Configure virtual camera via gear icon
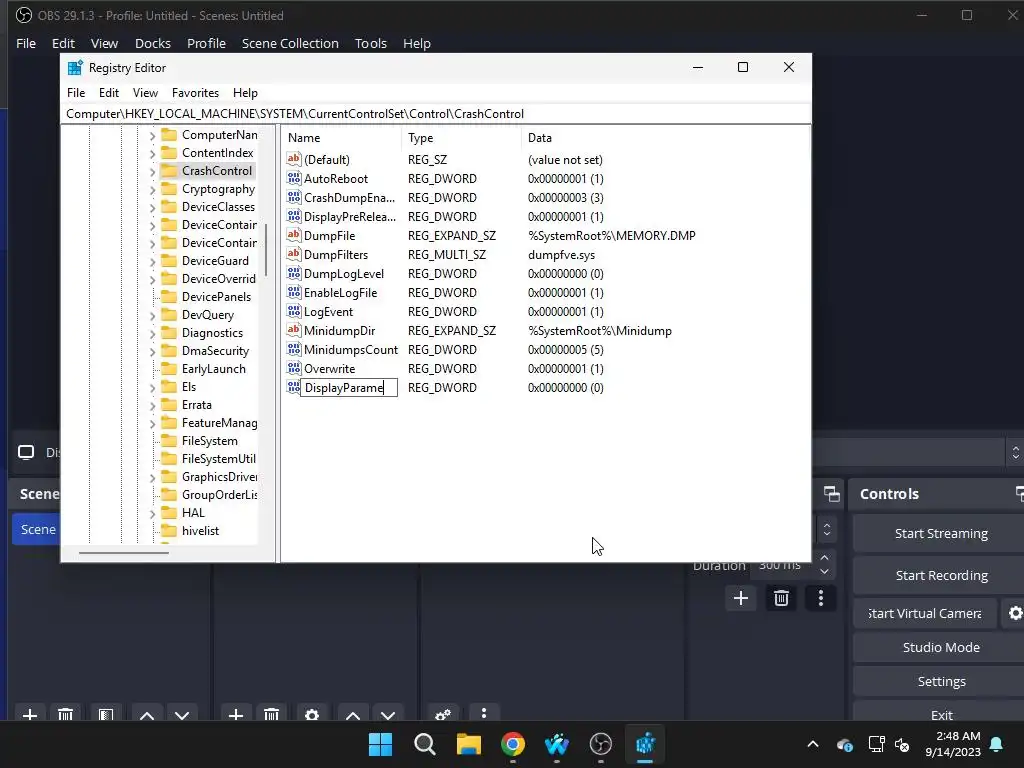 (x=1014, y=613)
